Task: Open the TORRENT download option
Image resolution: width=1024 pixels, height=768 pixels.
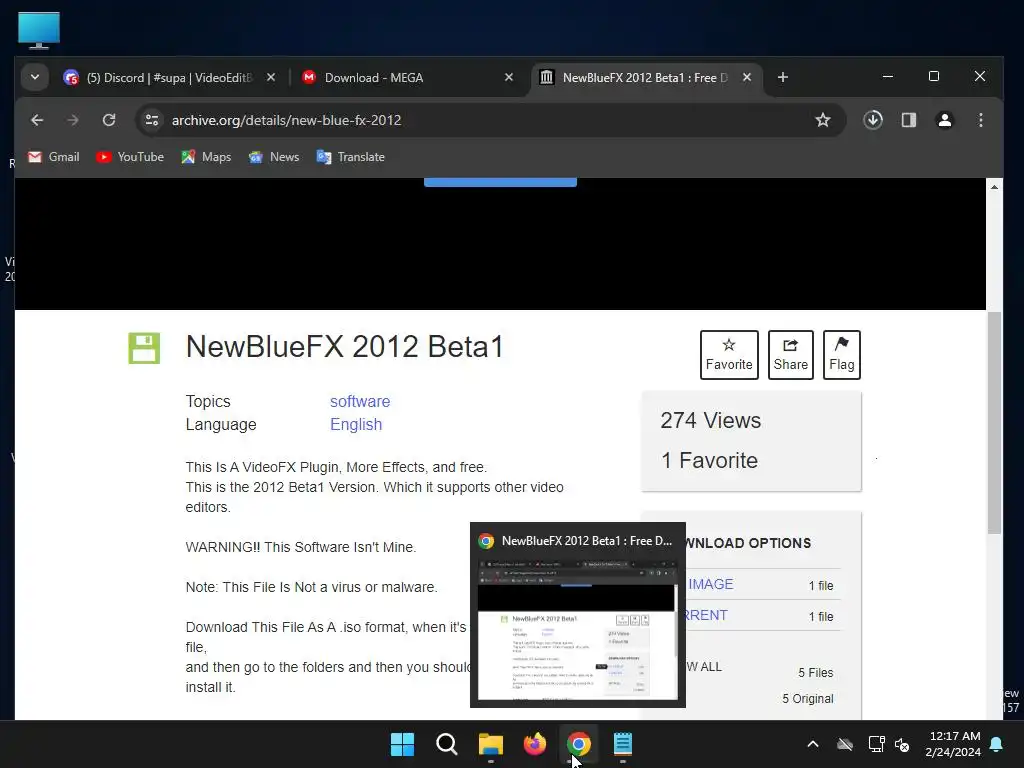Action: 707,615
